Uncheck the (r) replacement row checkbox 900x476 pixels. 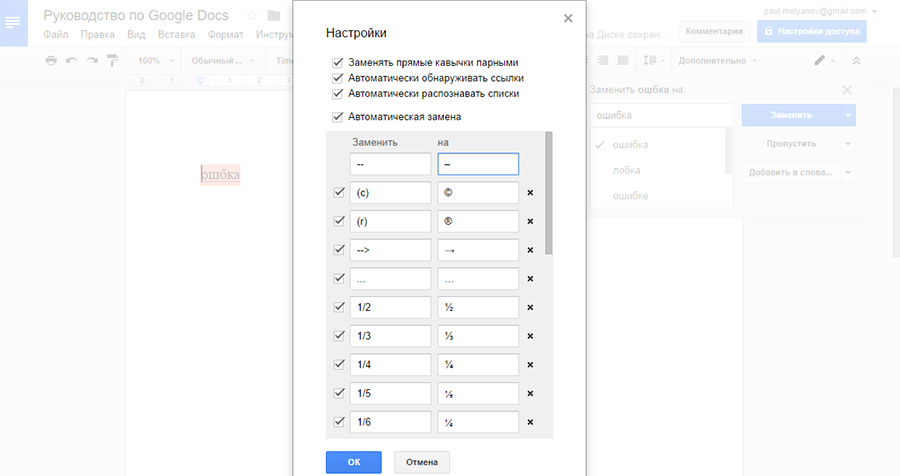pos(339,221)
